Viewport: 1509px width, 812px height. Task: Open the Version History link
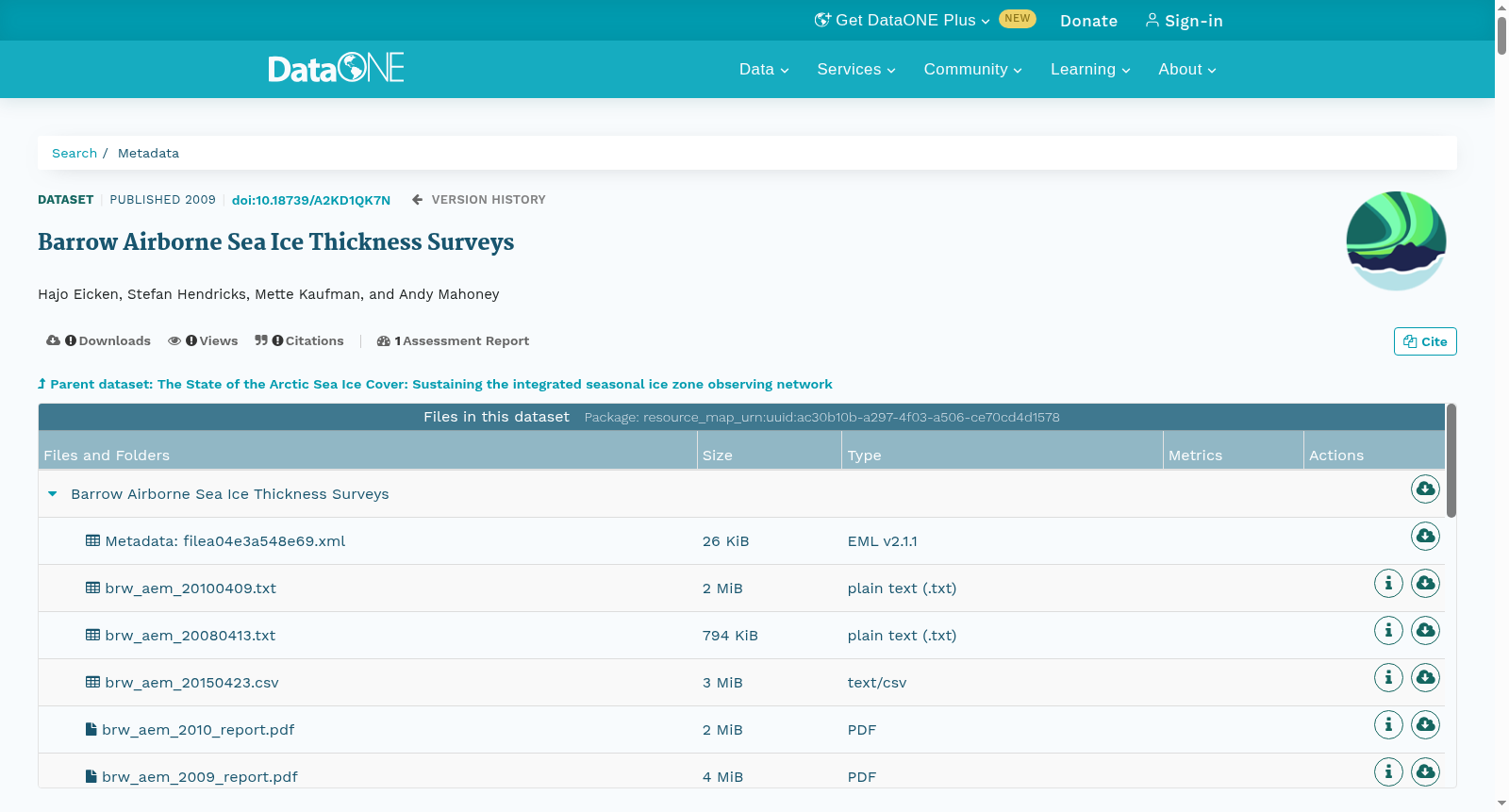(479, 200)
